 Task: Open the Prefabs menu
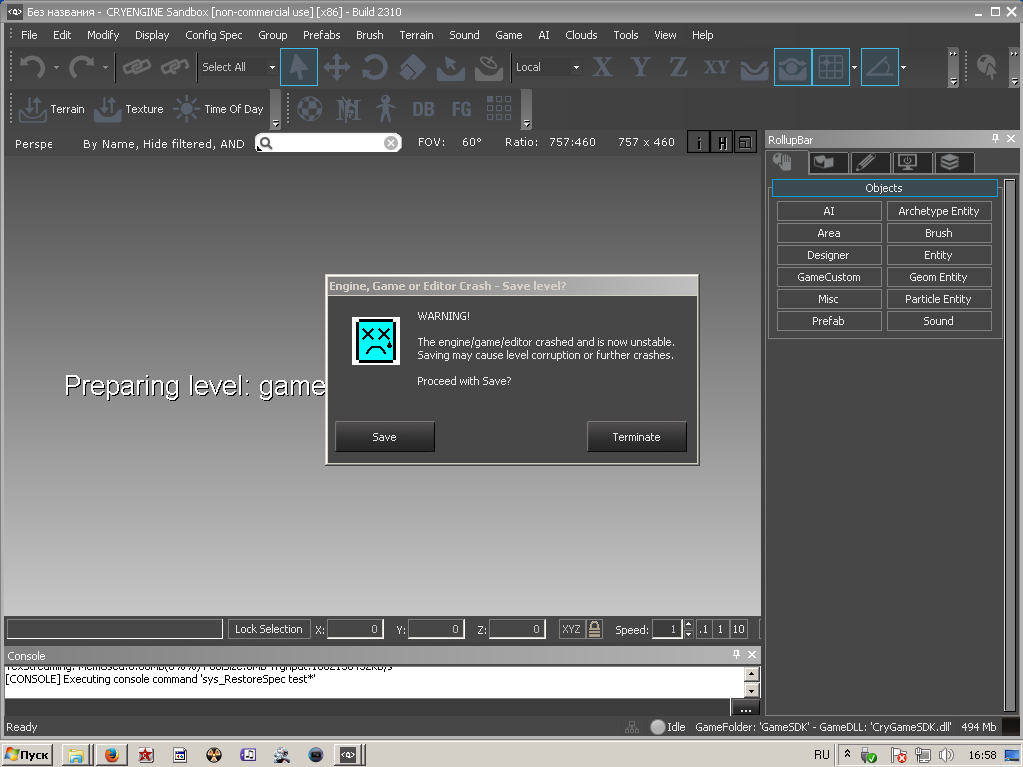pyautogui.click(x=322, y=35)
